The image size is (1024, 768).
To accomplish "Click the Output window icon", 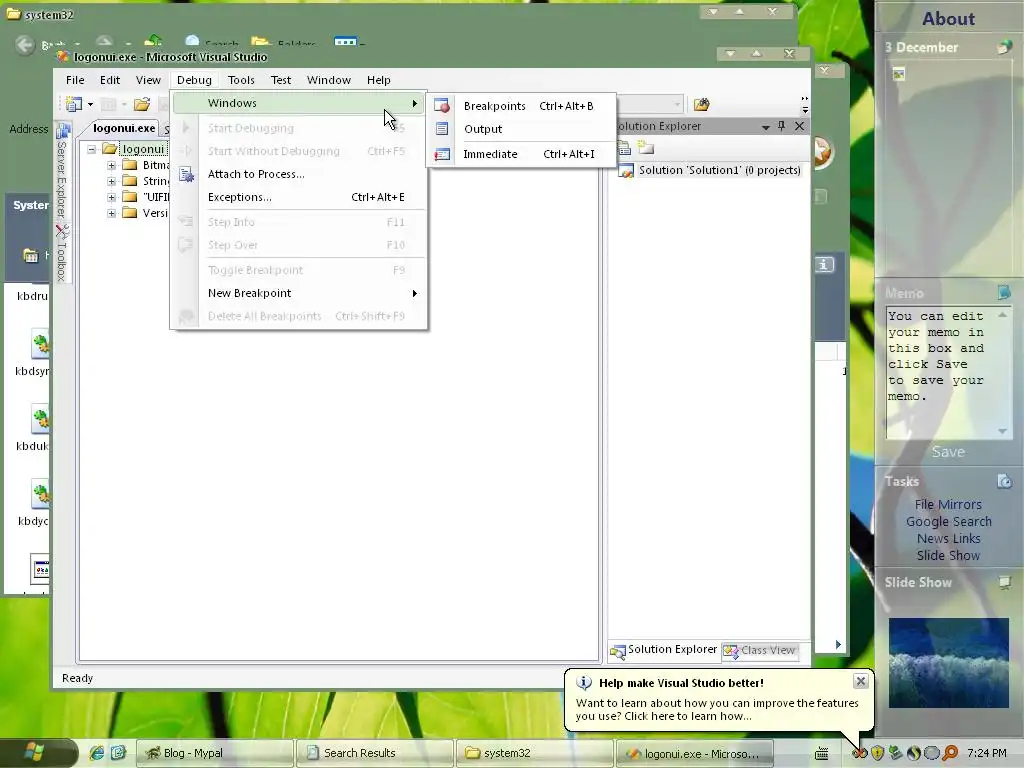I will point(442,129).
